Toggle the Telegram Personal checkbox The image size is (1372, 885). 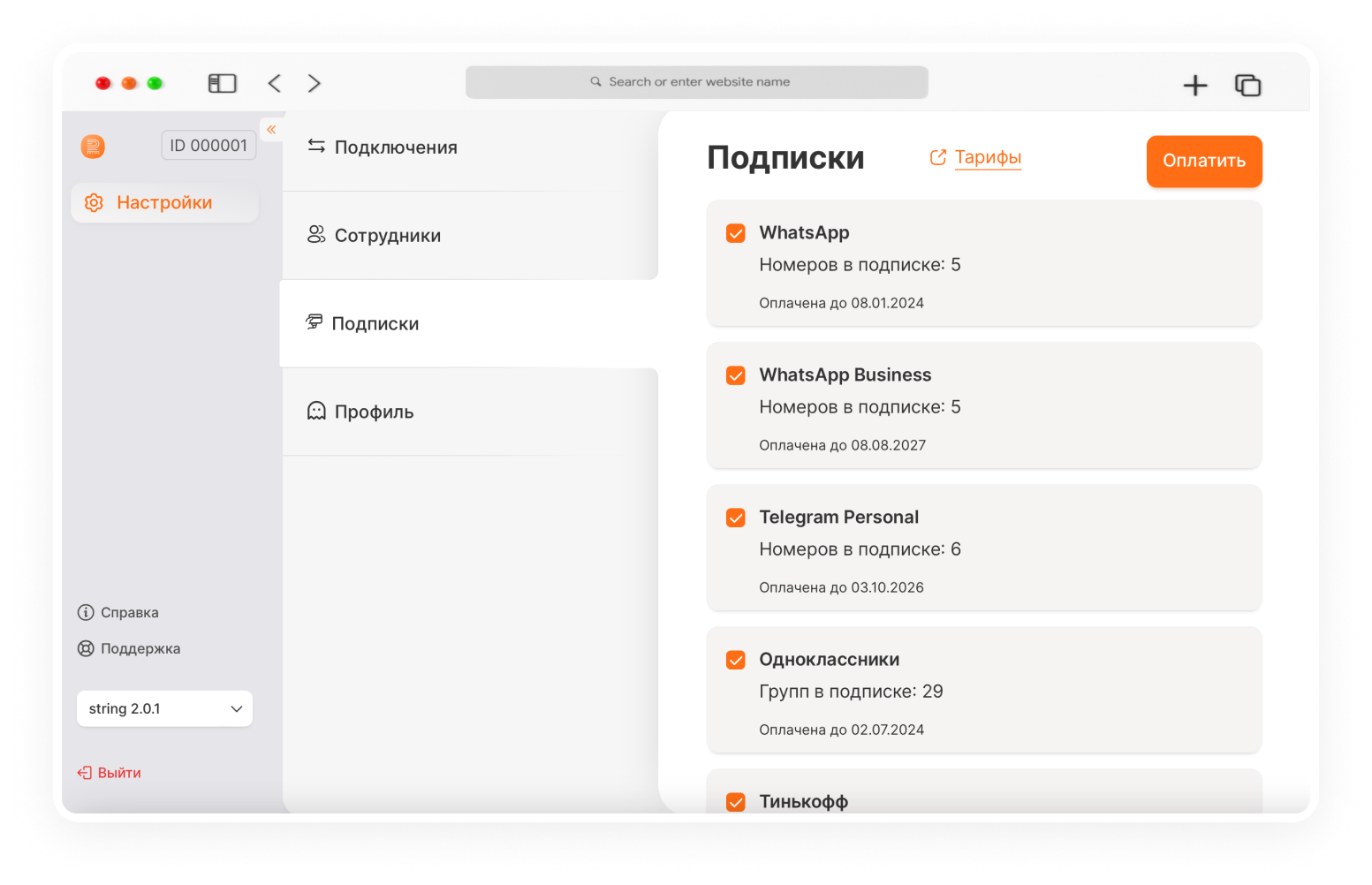click(735, 518)
